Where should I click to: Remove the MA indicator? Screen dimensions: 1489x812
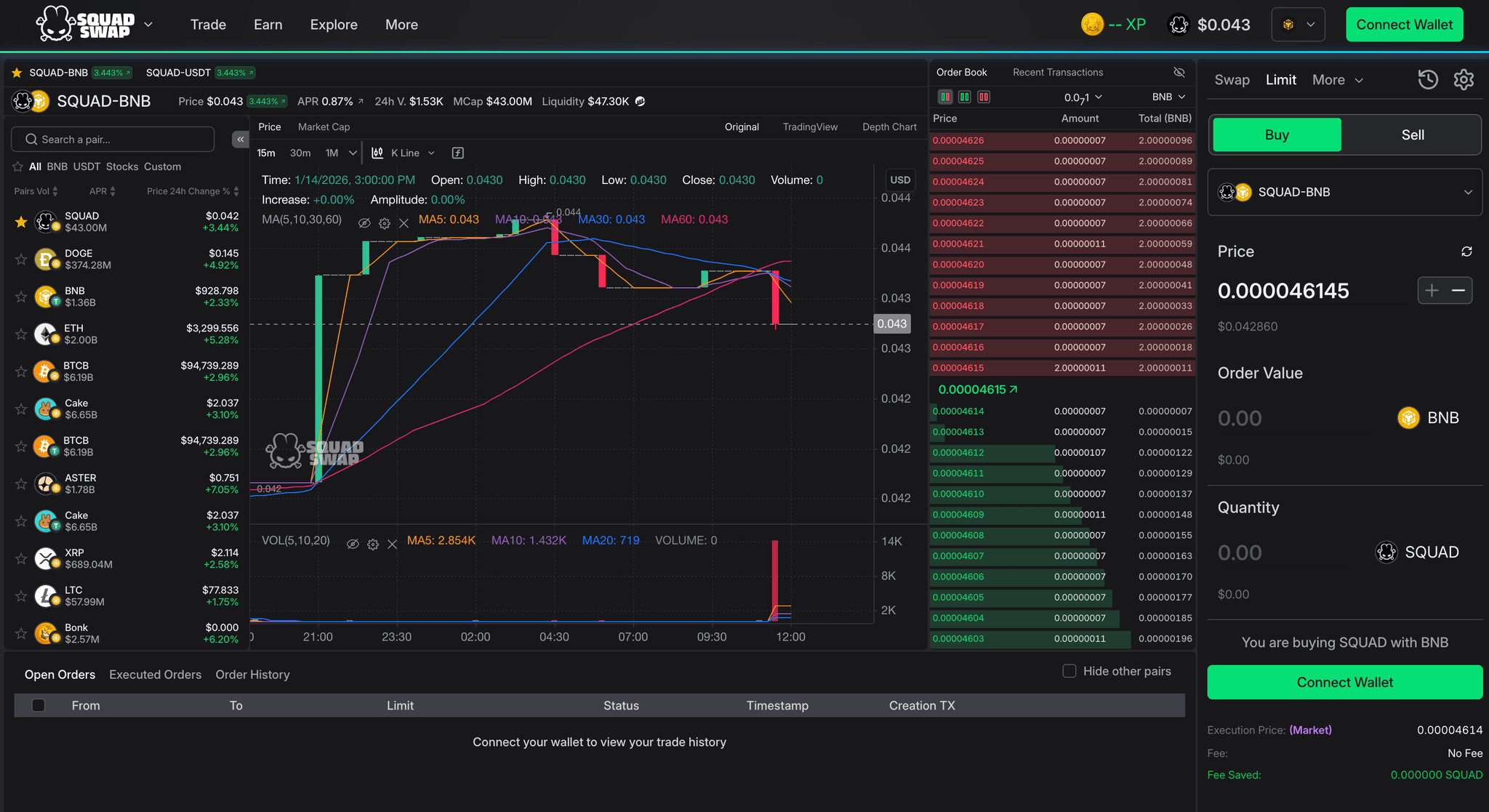[x=404, y=223]
